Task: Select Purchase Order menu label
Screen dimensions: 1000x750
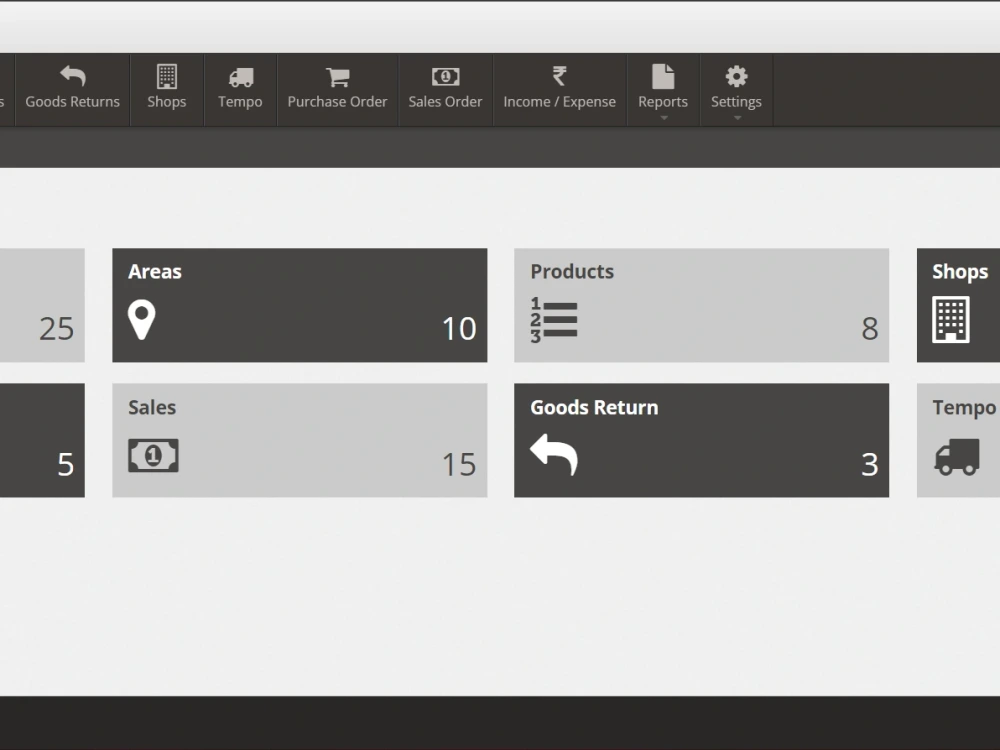Action: pos(337,101)
